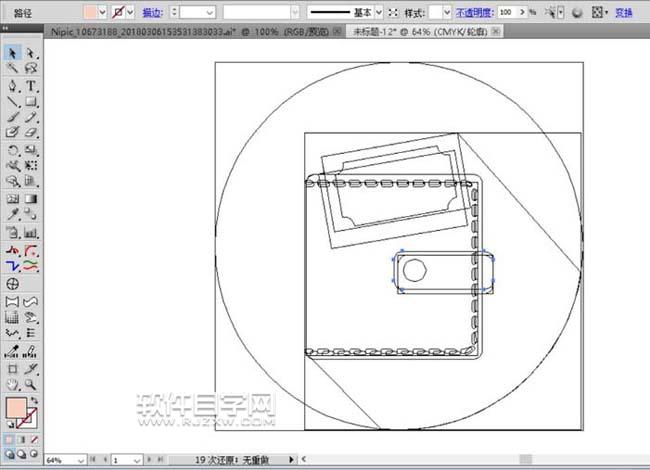The width and height of the screenshot is (650, 470).
Task: Select the Zoom magnifier tool
Action: click(31, 384)
